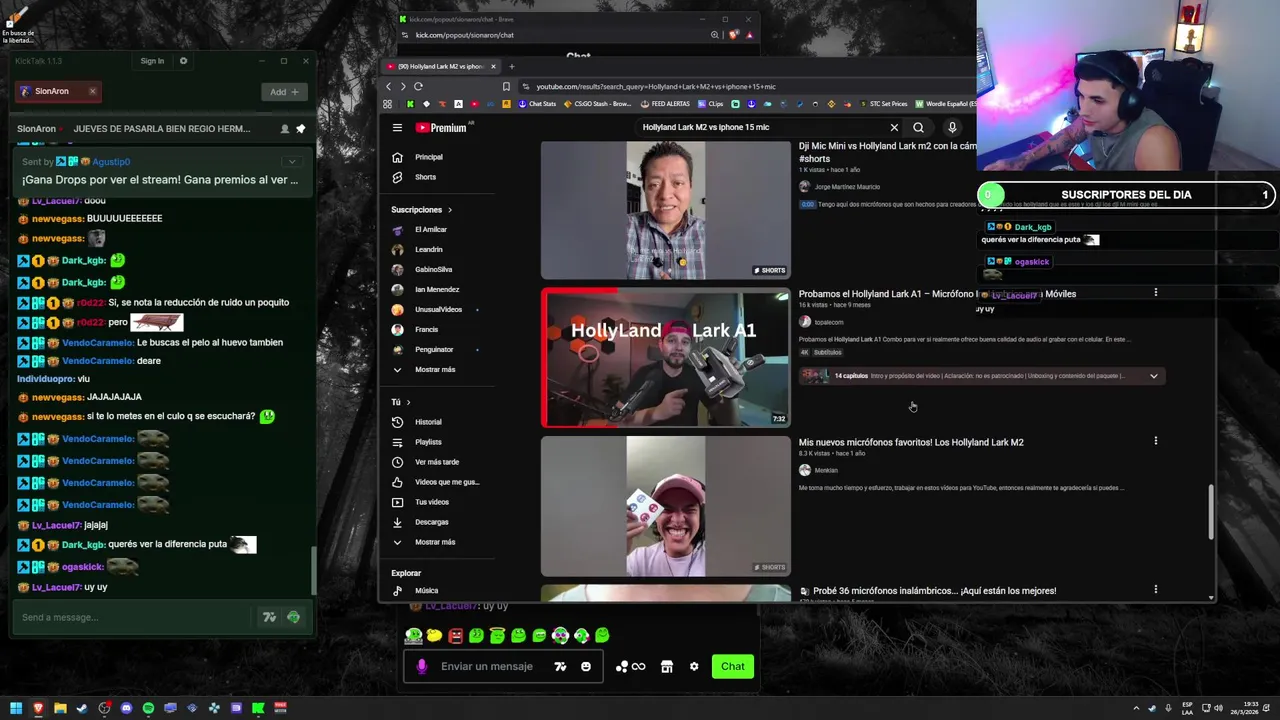Open FEED ALERTAS bookmark

[x=665, y=104]
